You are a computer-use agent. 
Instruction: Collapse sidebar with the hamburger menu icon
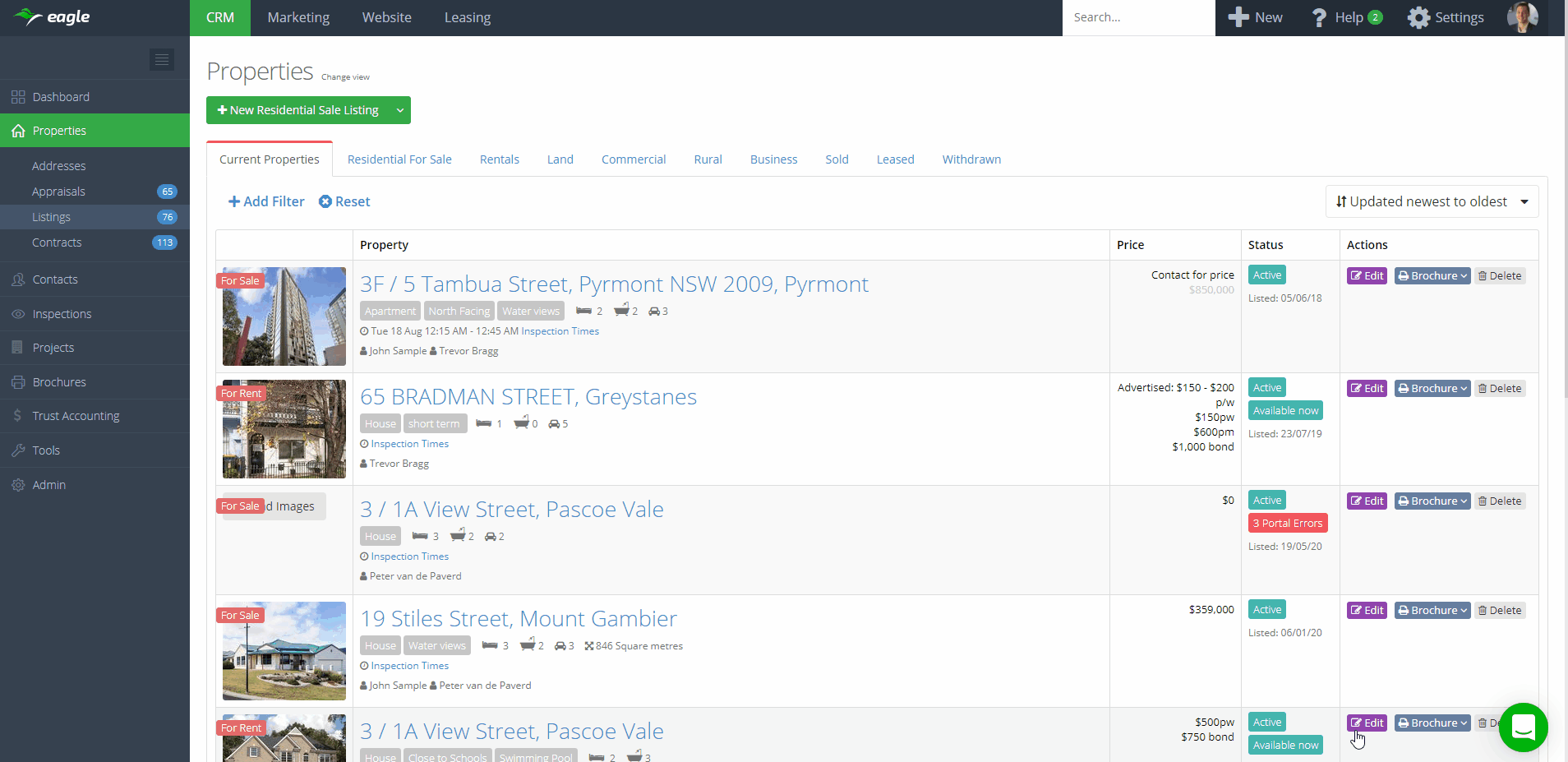(162, 59)
